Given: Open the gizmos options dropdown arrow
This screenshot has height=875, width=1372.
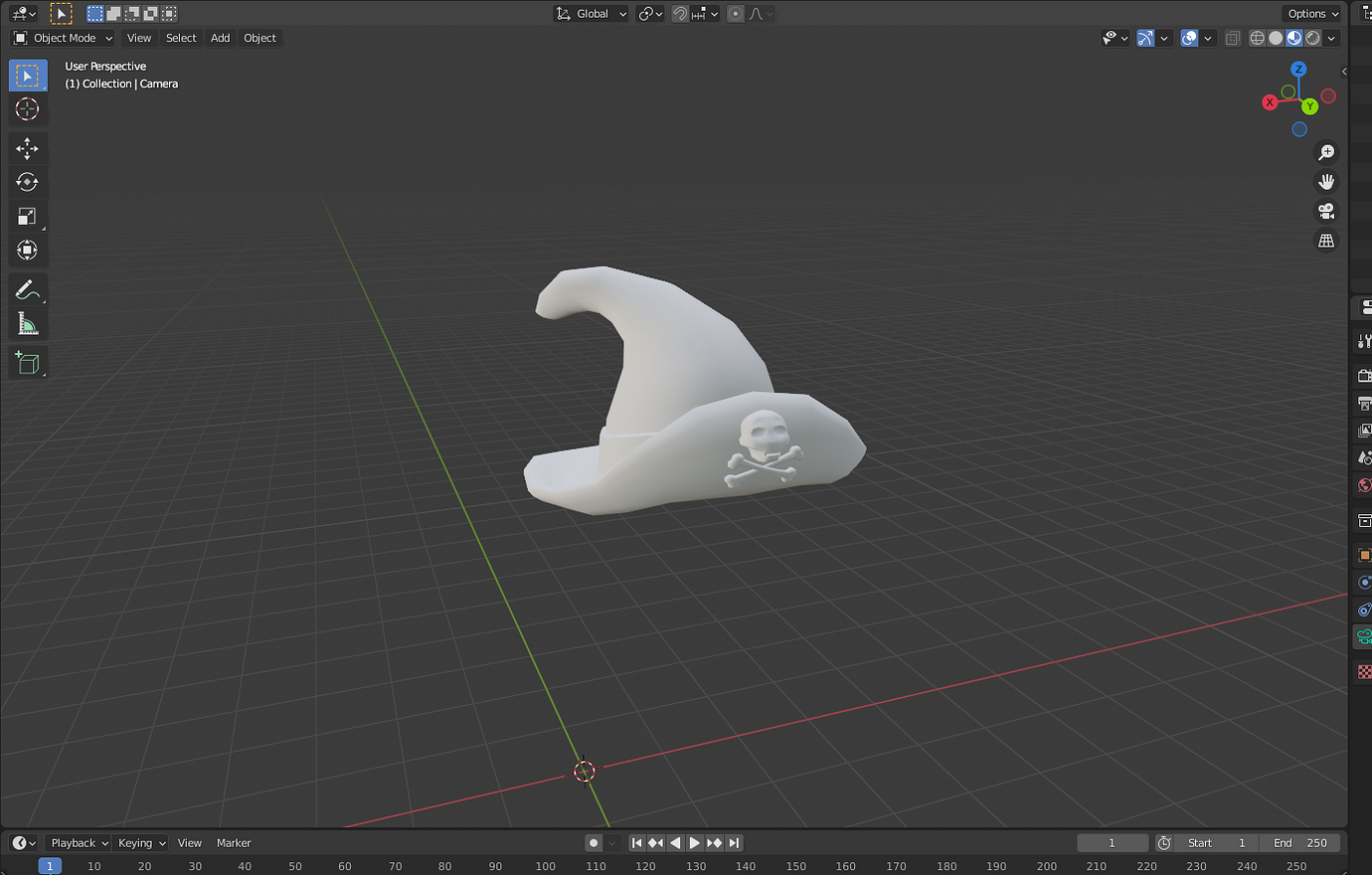Looking at the screenshot, I should (1164, 38).
